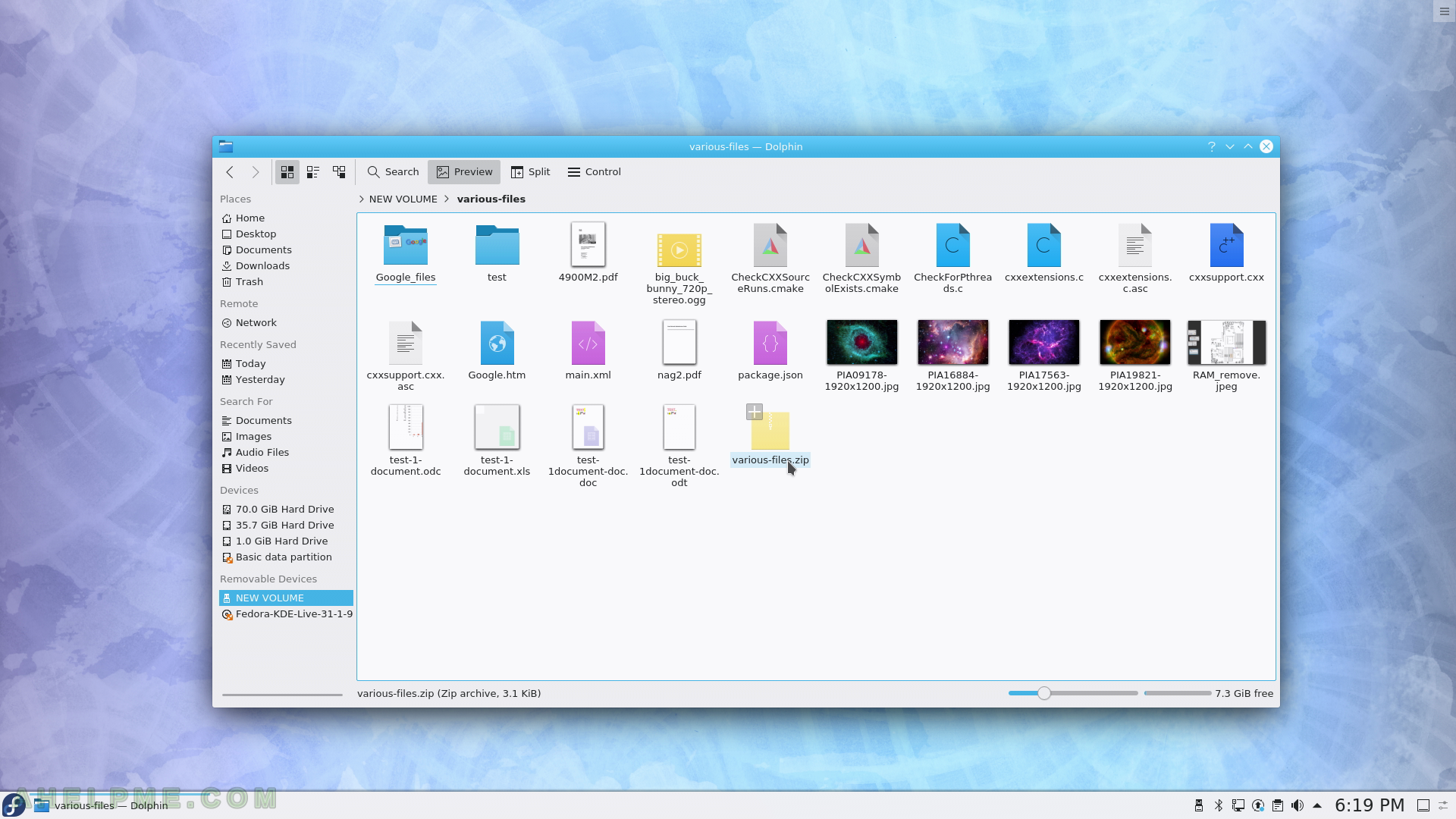
Task: Open Documents under Places section
Action: tap(287, 250)
